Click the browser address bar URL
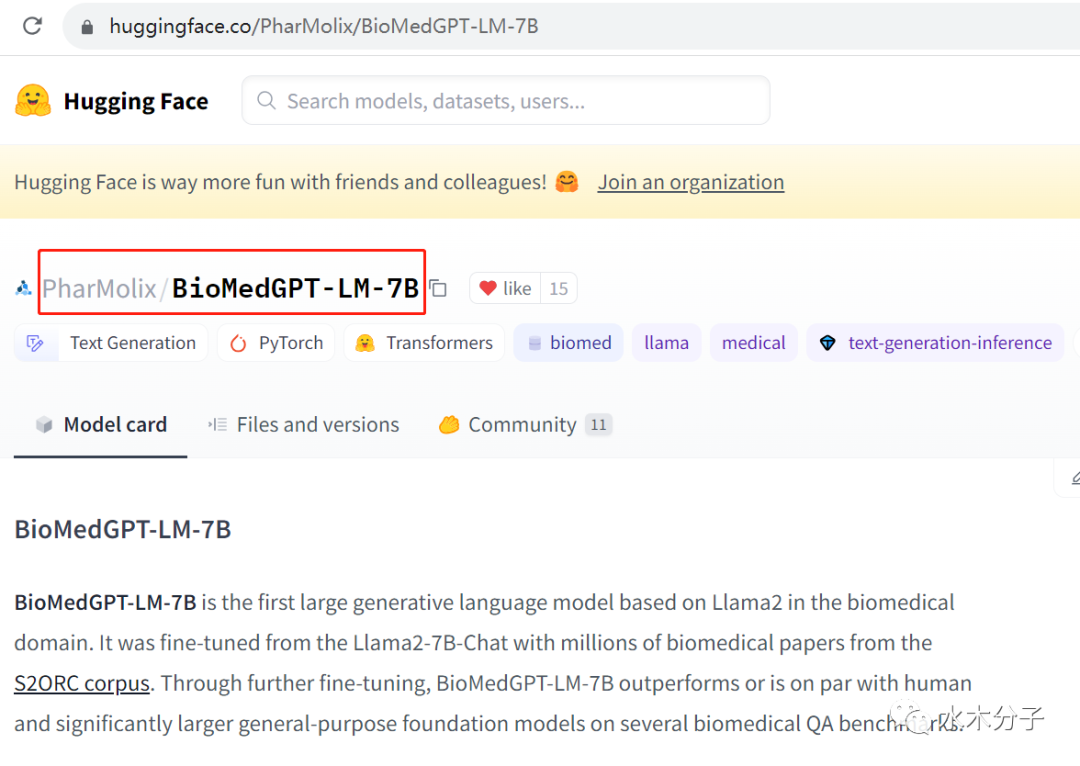This screenshot has height=766, width=1080. pos(324,26)
